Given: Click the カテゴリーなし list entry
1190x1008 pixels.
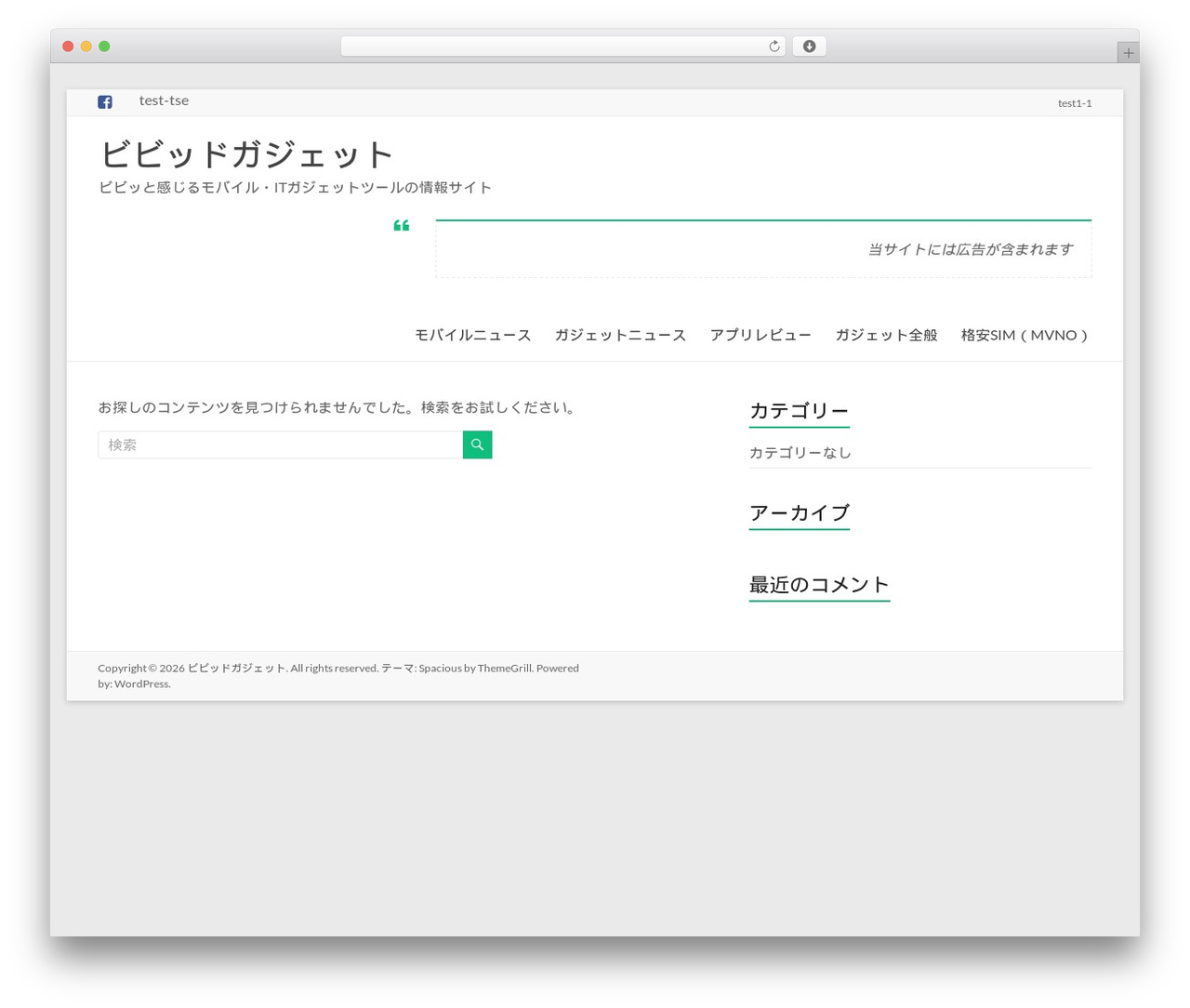Looking at the screenshot, I should tap(800, 453).
